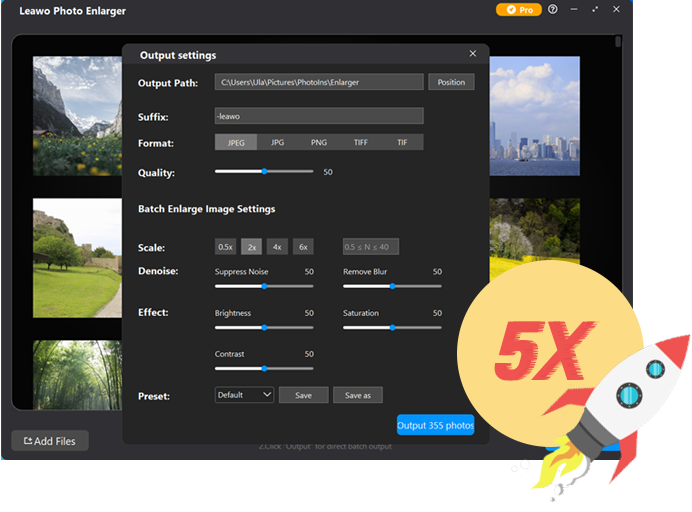Screen dimensions: 692x512
Task: Select the JPEG format option
Action: tap(236, 143)
